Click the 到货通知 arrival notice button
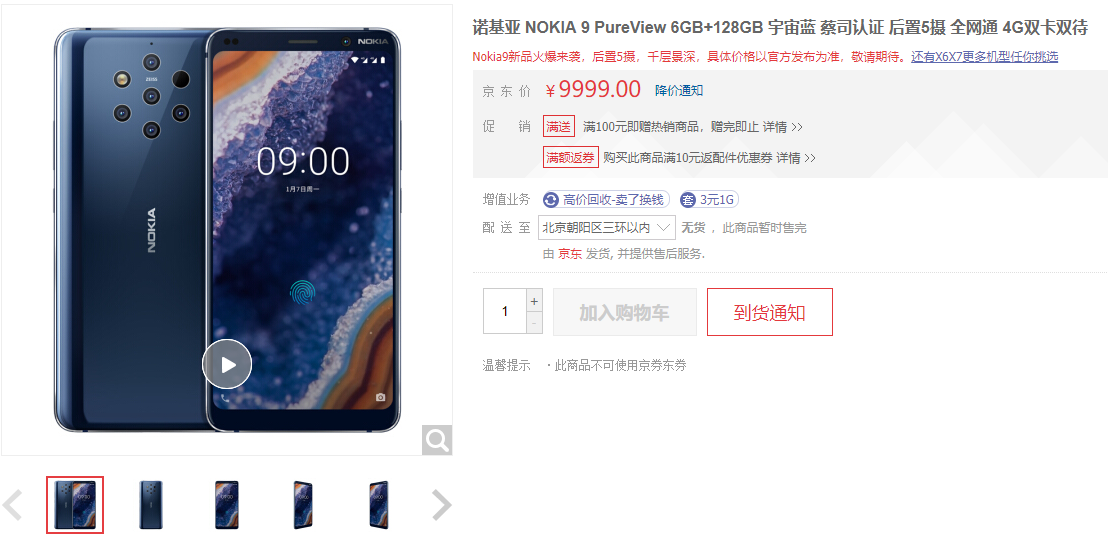This screenshot has width=1108, height=543. (x=770, y=312)
